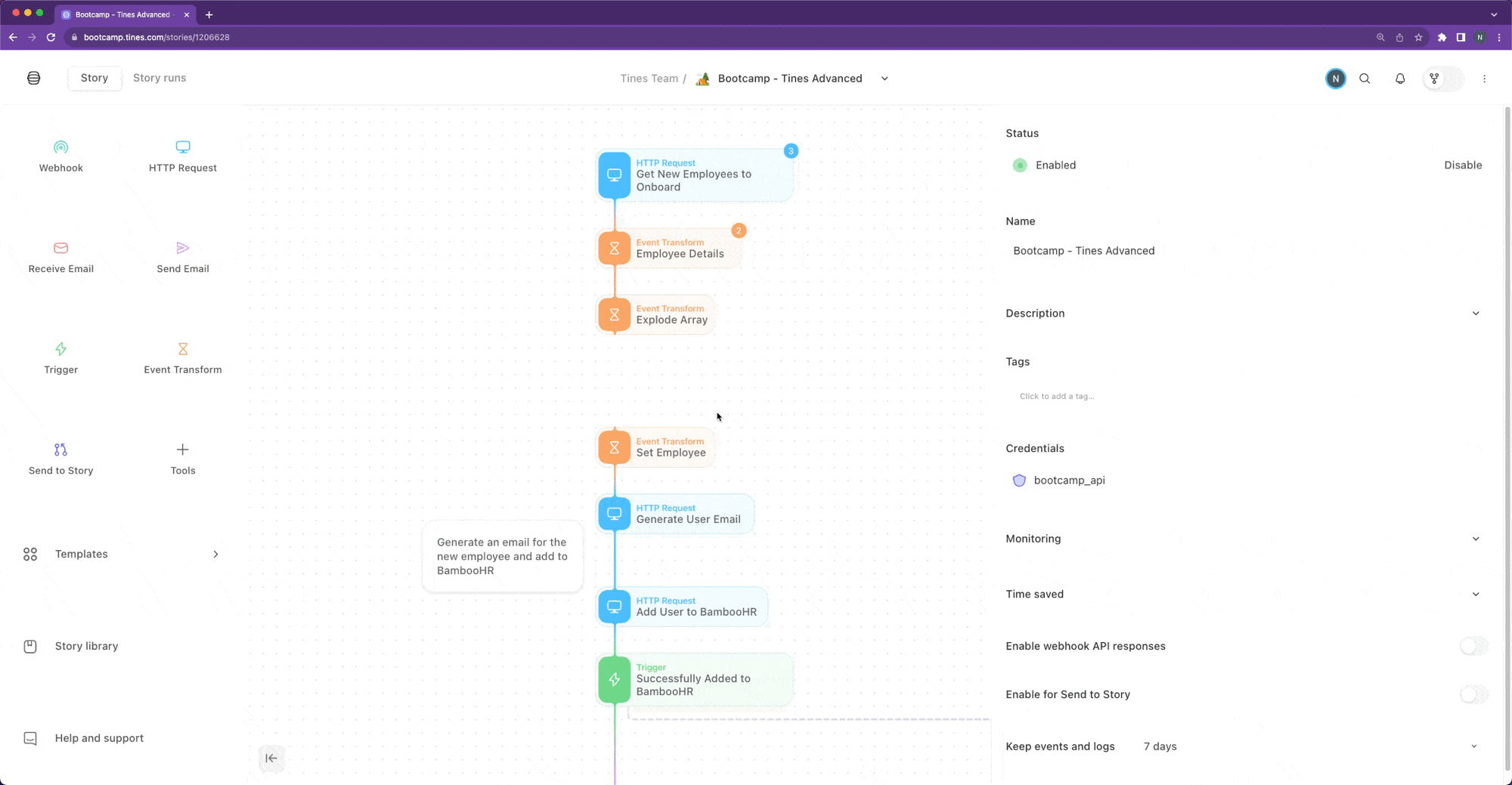Image resolution: width=1512 pixels, height=785 pixels.
Task: Open the Tines home menu icon
Action: [x=34, y=78]
